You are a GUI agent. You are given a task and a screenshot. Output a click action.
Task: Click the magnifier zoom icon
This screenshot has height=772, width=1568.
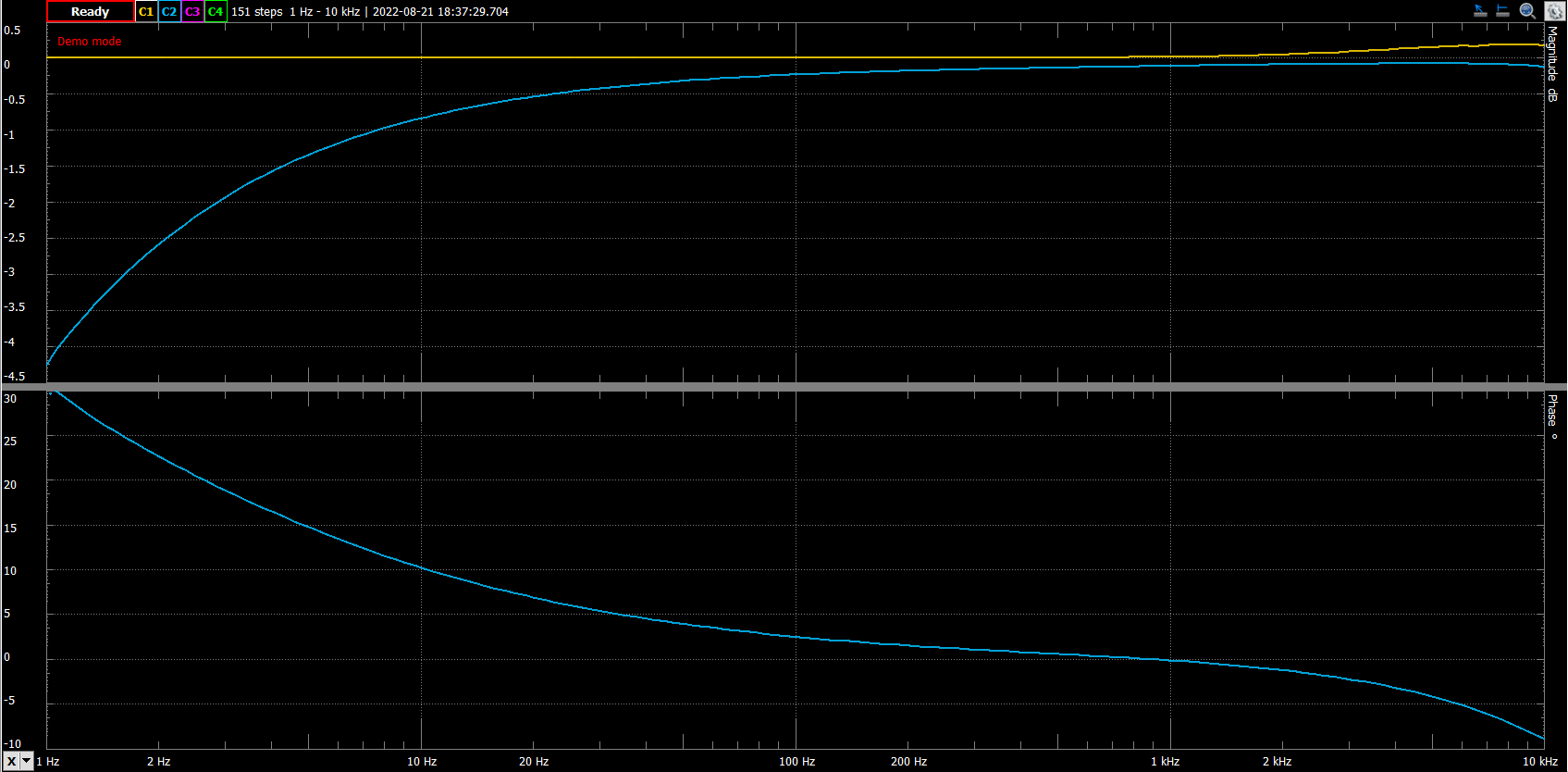point(1528,11)
